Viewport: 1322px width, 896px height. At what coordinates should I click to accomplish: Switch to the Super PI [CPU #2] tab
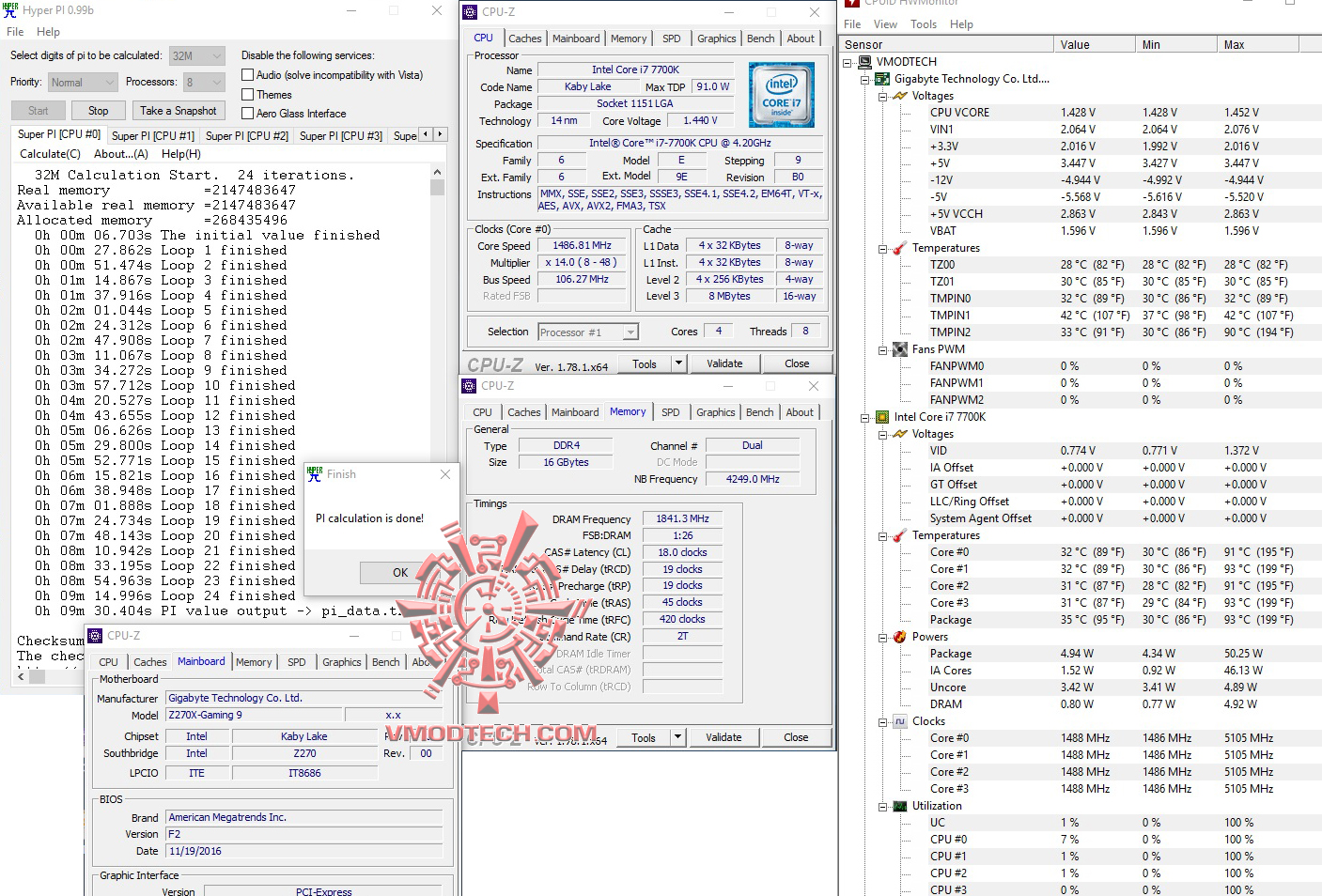tap(247, 136)
